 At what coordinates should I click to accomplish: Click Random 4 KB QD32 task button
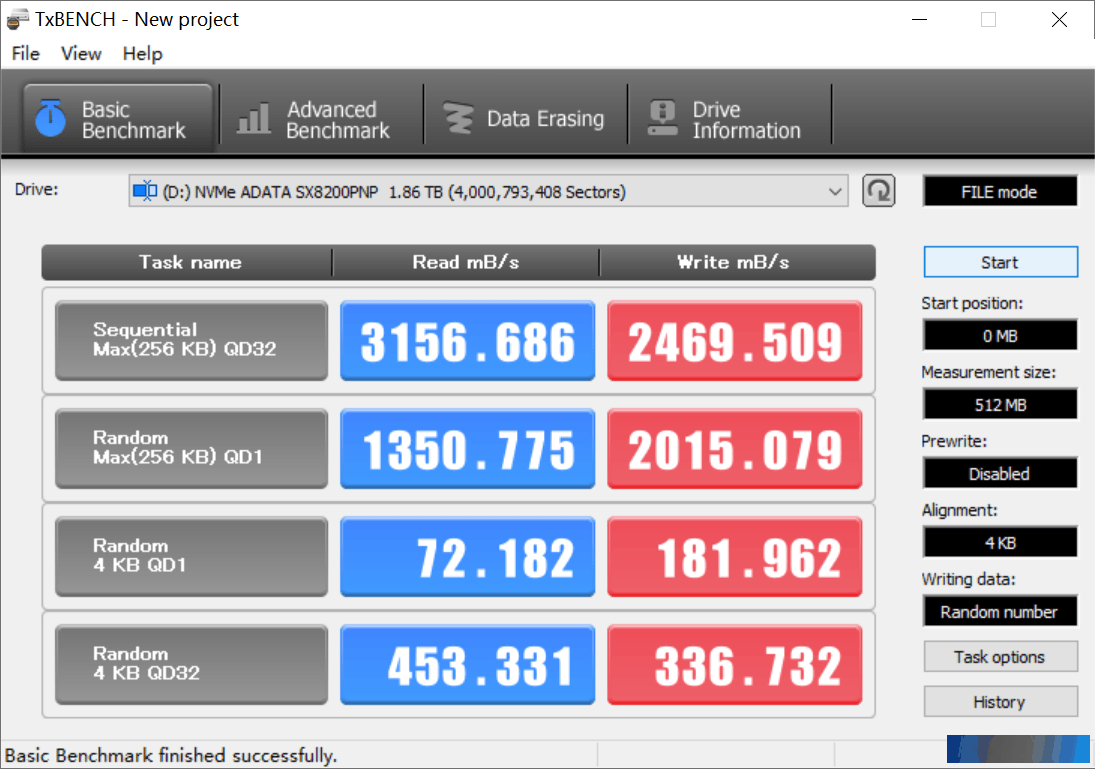click(191, 664)
